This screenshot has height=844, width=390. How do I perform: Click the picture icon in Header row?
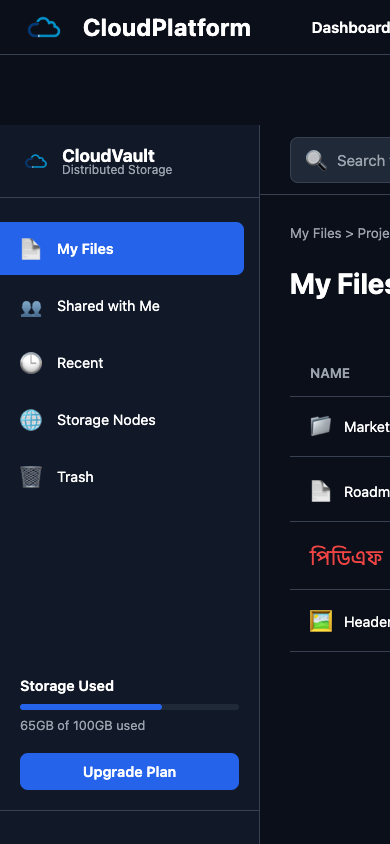(x=321, y=621)
